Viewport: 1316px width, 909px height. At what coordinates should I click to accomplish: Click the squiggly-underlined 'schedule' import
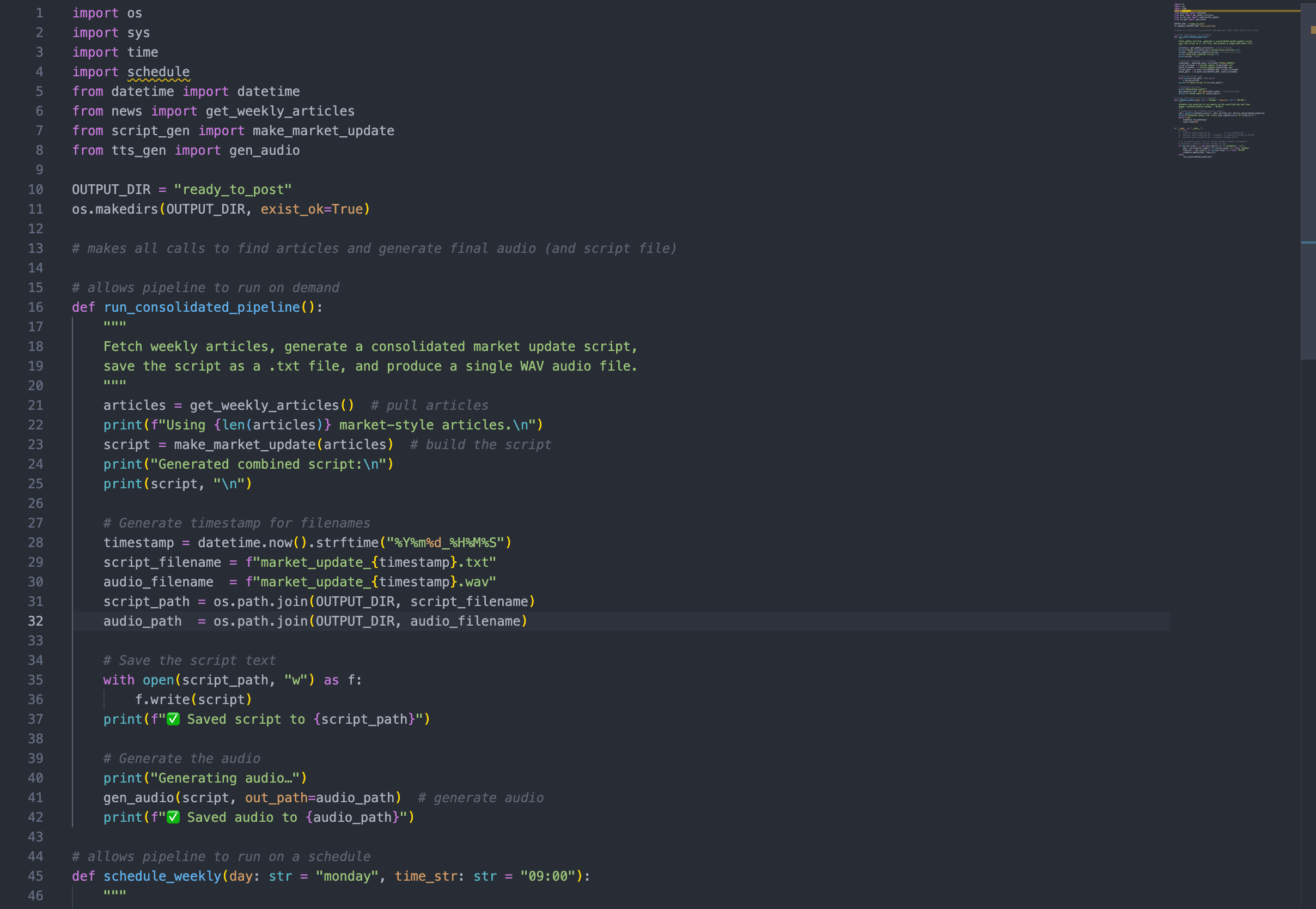coord(159,72)
